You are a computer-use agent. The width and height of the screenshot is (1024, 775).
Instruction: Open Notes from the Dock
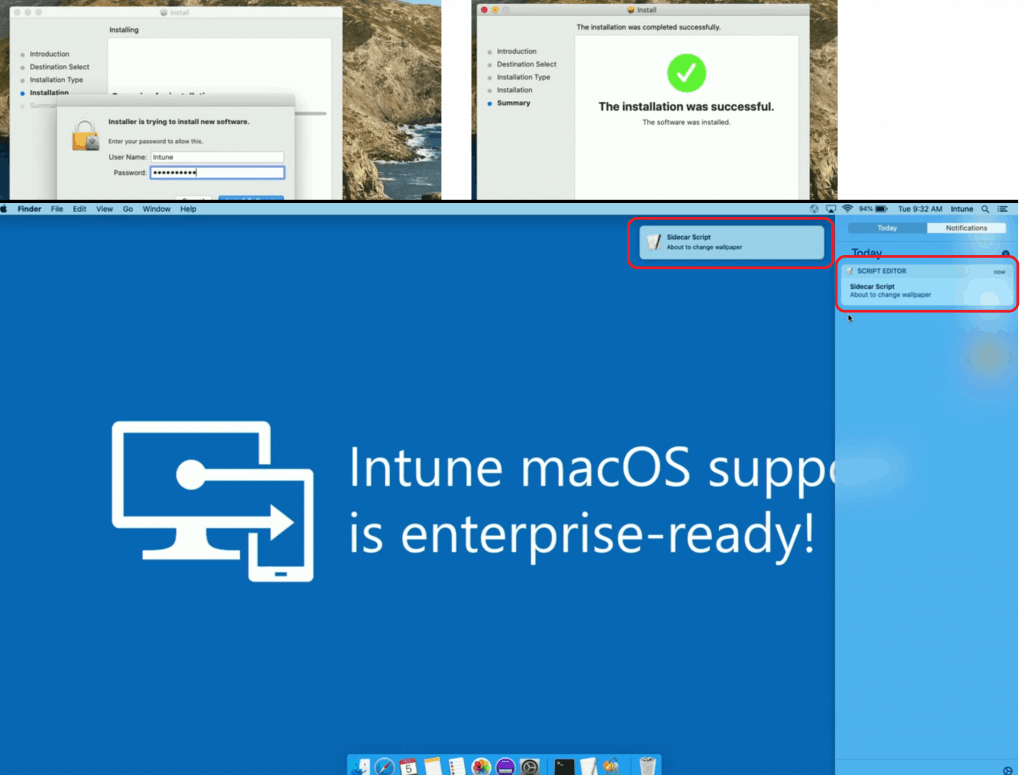[x=433, y=767]
